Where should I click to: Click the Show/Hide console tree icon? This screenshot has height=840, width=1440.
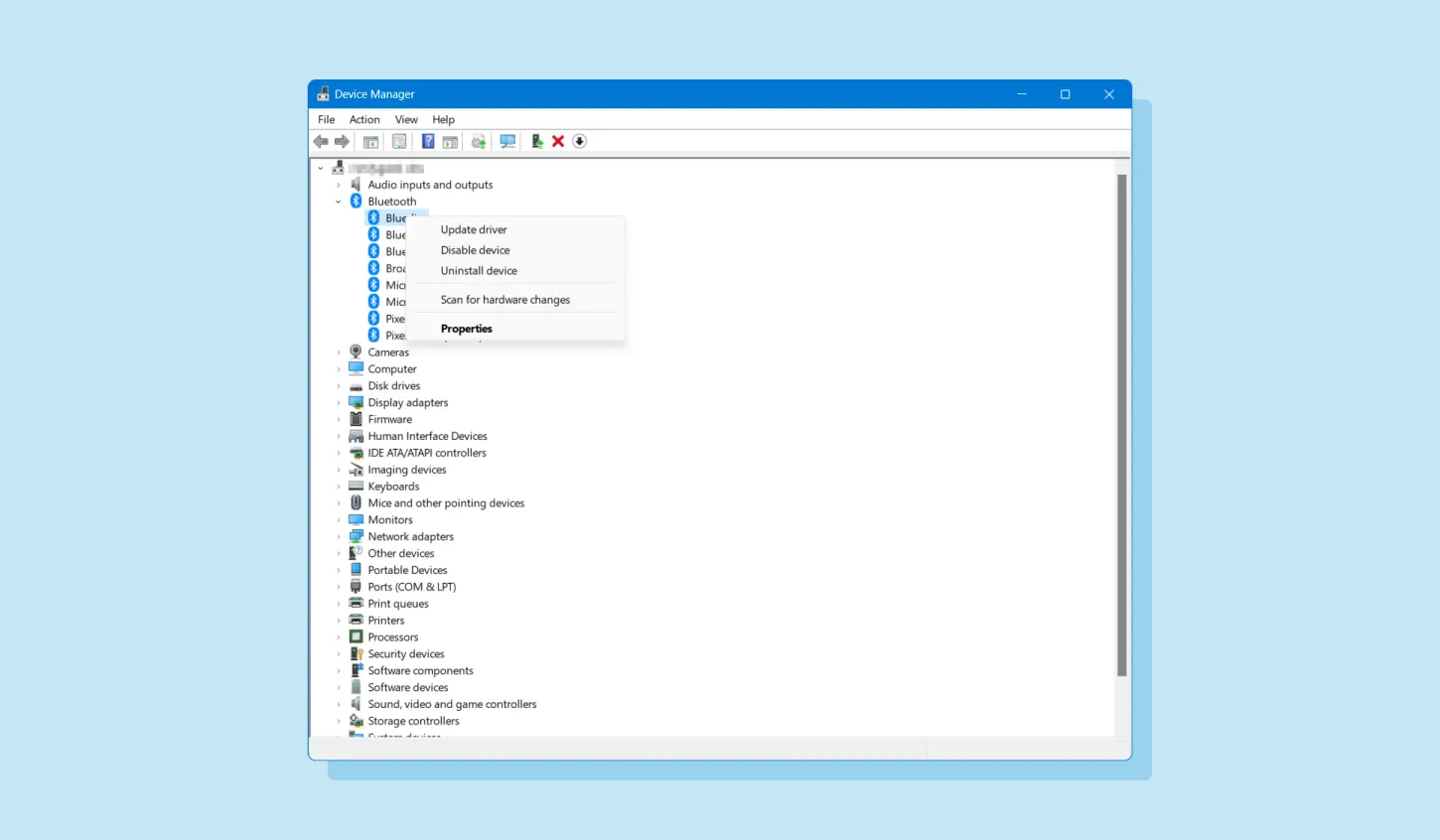[369, 141]
